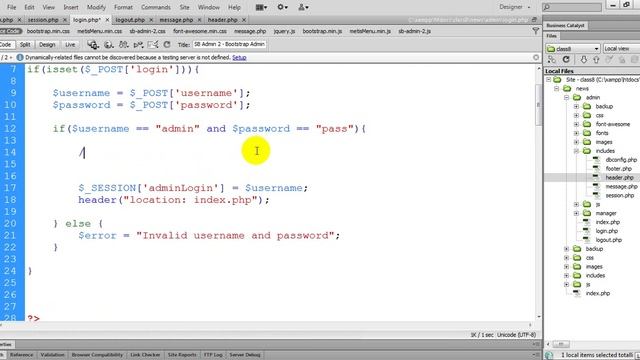Image resolution: width=640 pixels, height=360 pixels.
Task: Click the search field in the top bar
Action: (572, 7)
